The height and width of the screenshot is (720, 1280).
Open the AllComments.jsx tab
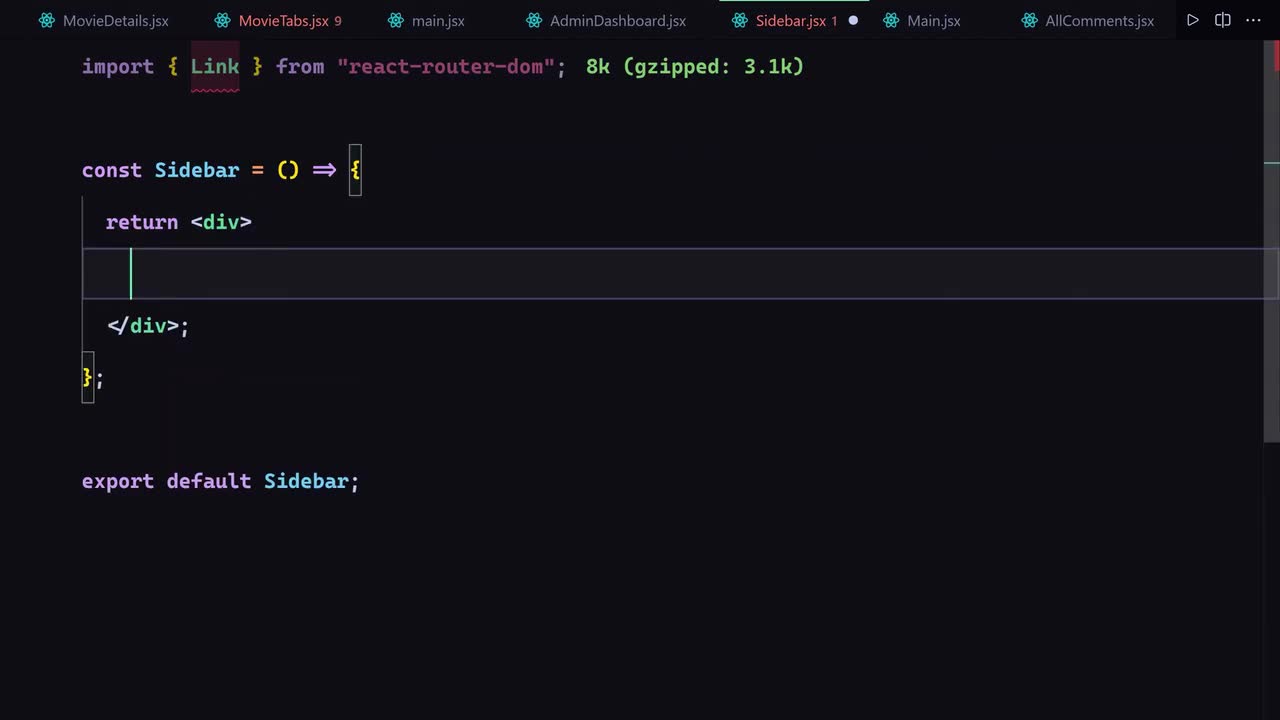pos(1090,20)
